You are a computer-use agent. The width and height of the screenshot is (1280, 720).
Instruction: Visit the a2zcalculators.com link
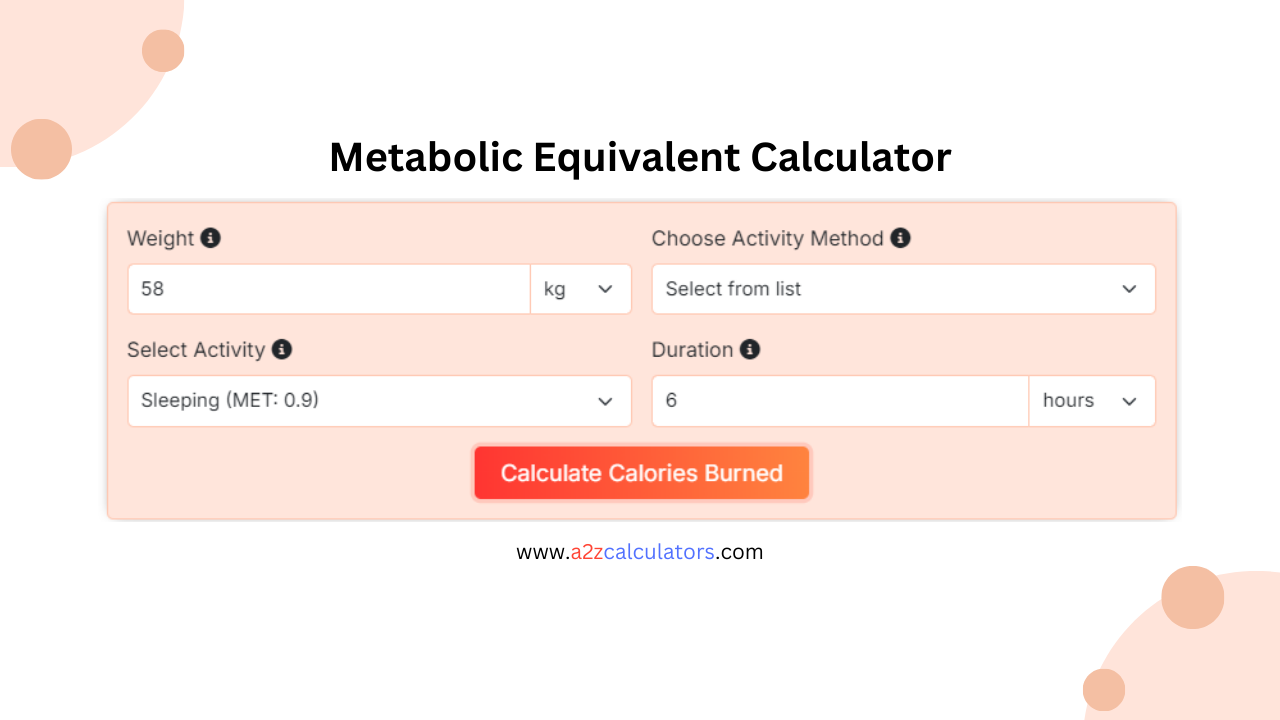640,551
